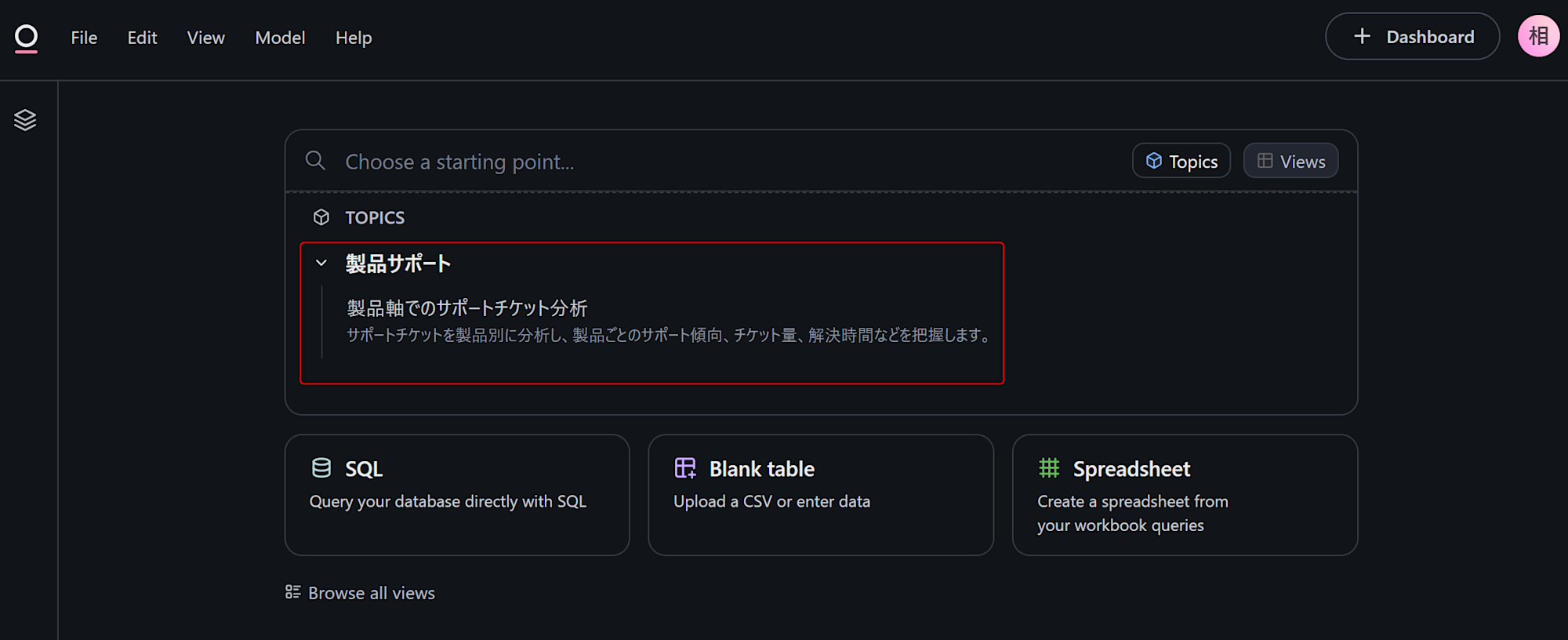Open the View menu
Viewport: 1568px width, 640px height.
click(x=205, y=38)
